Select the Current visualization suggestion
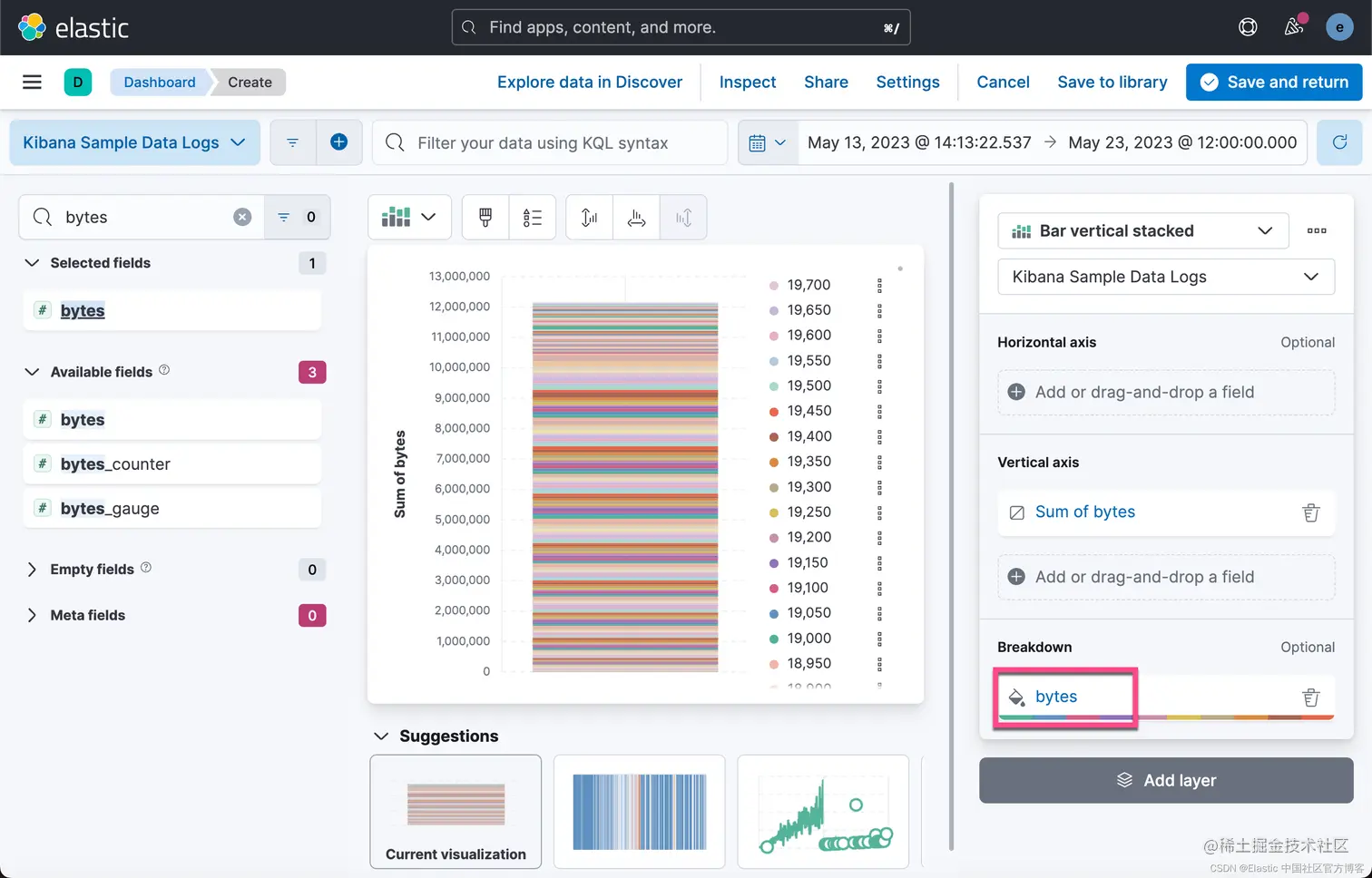The height and width of the screenshot is (878, 1372). (x=456, y=812)
